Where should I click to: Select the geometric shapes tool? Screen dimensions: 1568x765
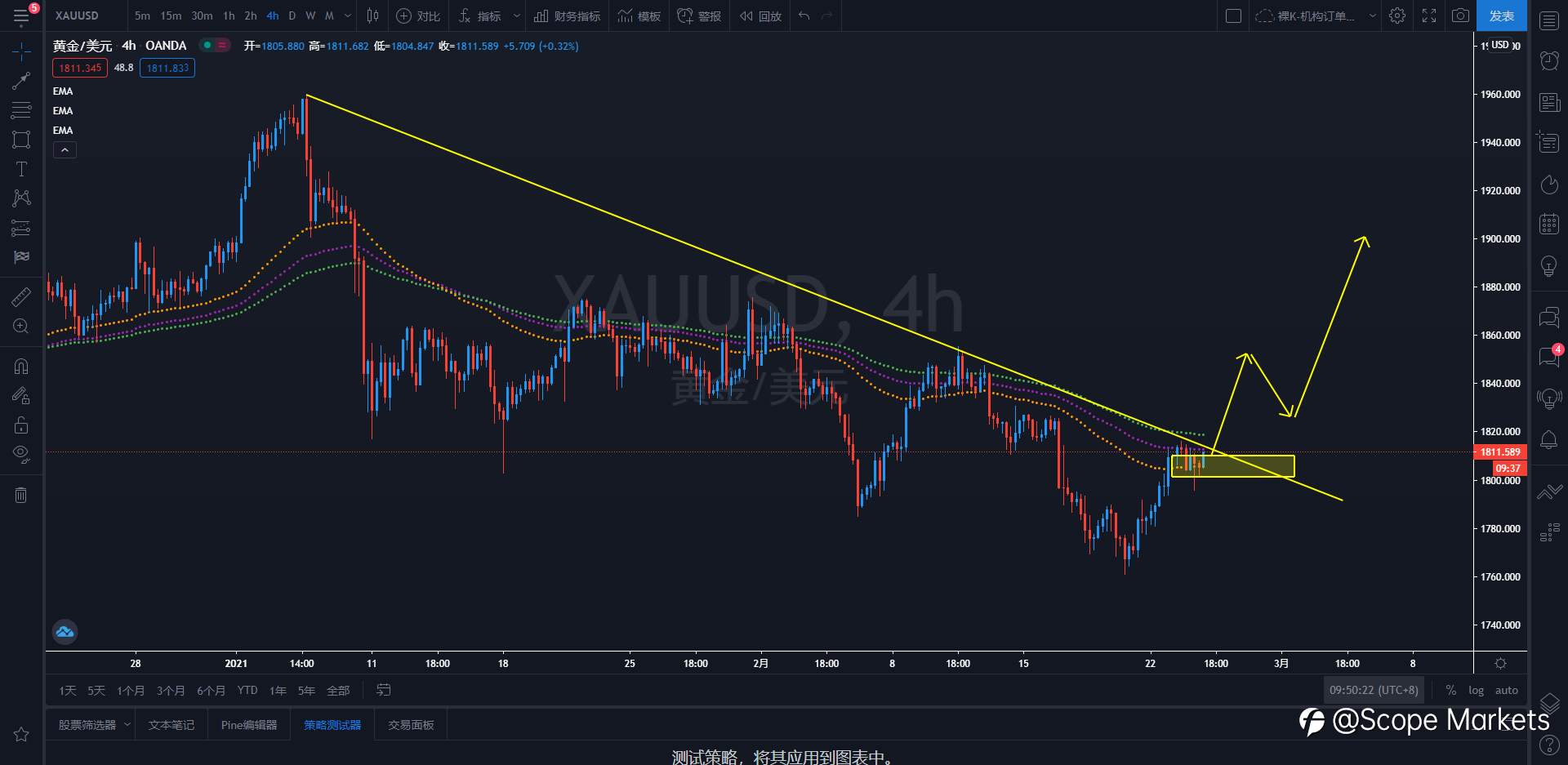21,140
